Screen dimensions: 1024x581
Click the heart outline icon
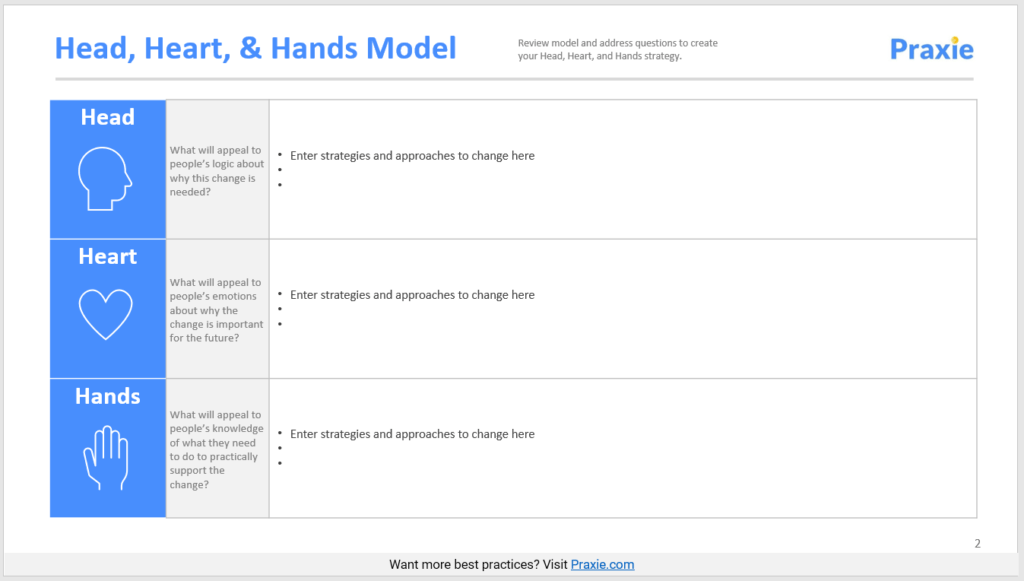point(106,315)
